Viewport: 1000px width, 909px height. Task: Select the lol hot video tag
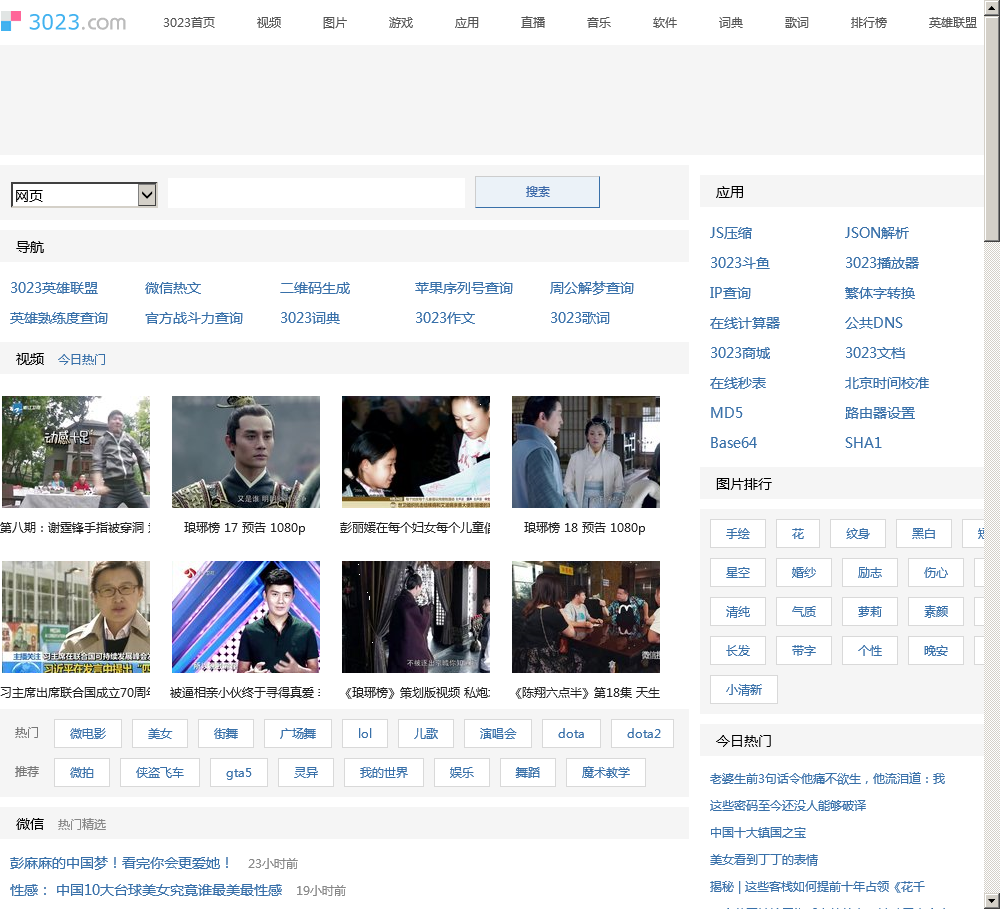tap(365, 734)
